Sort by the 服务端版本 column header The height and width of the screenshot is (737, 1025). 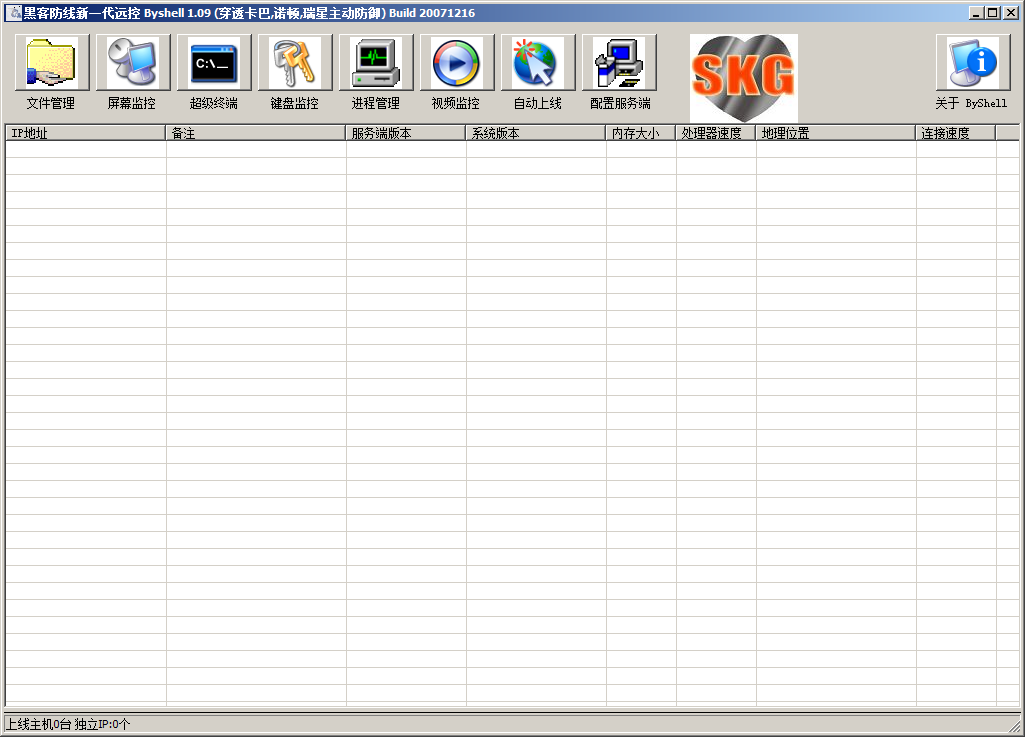click(x=405, y=133)
